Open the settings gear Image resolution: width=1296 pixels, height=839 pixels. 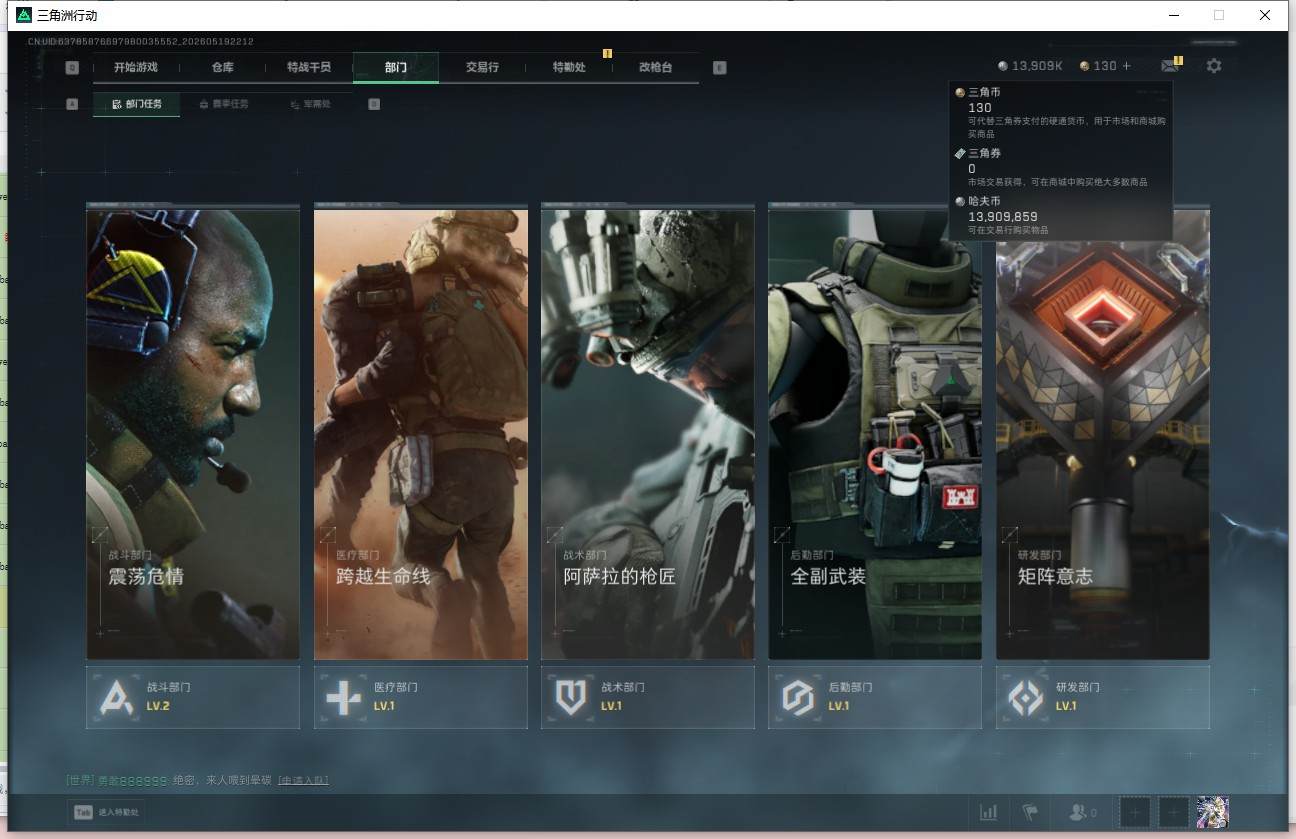1214,66
